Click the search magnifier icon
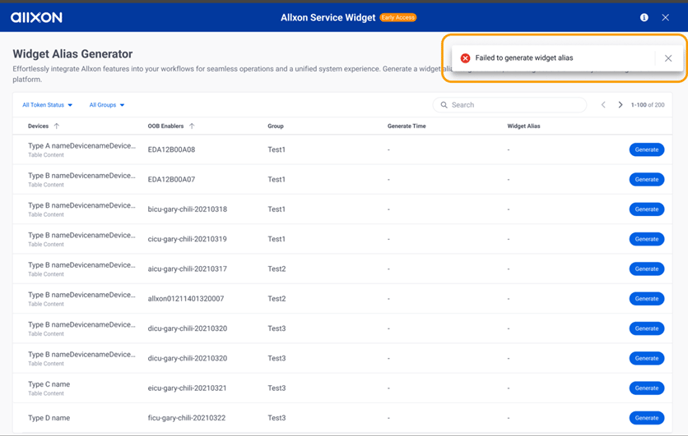Screen dimensions: 688x436 (x=444, y=105)
